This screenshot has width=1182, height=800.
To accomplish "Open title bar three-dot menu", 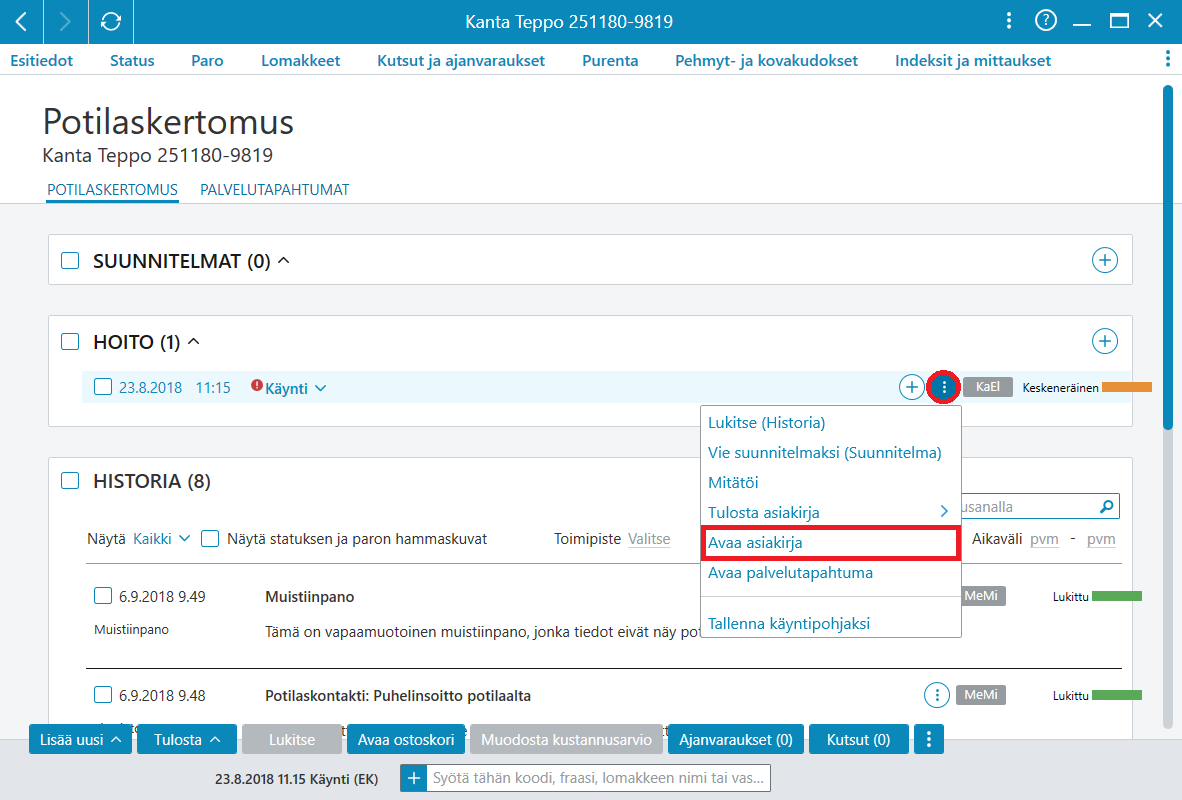I will 1009,21.
